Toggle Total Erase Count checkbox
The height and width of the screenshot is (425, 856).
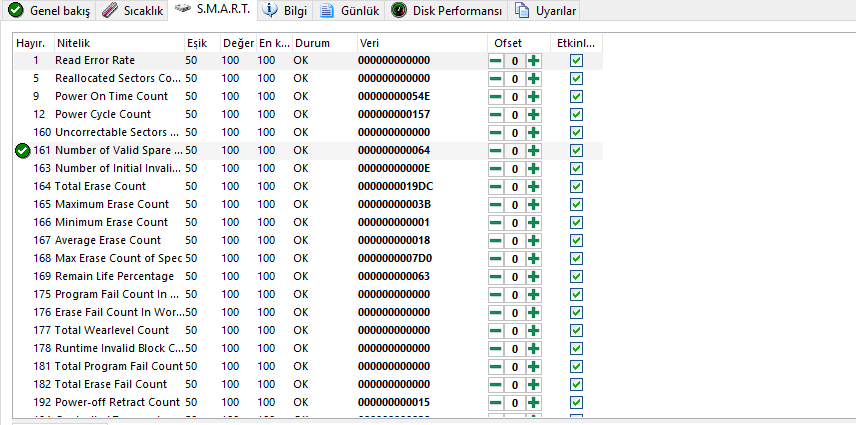point(576,187)
